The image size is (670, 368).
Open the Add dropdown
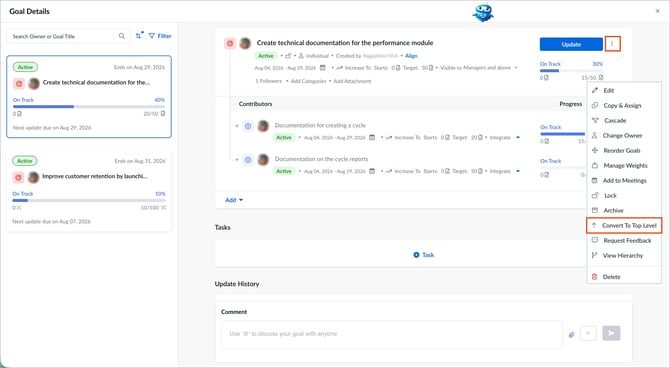click(234, 200)
